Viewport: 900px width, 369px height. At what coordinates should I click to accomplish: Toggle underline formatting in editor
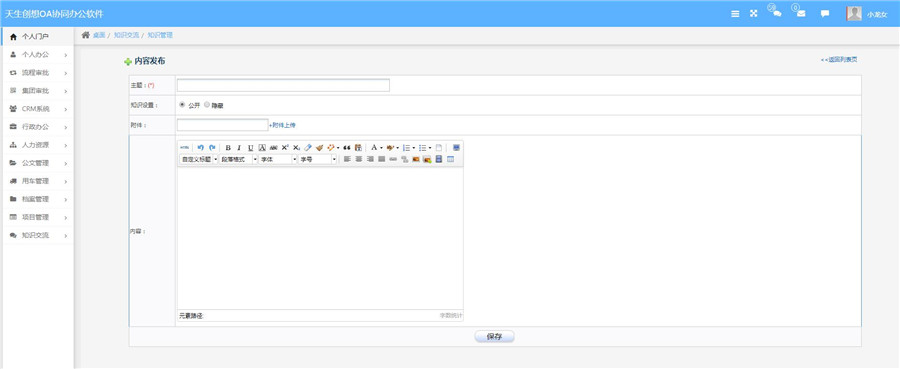click(251, 148)
